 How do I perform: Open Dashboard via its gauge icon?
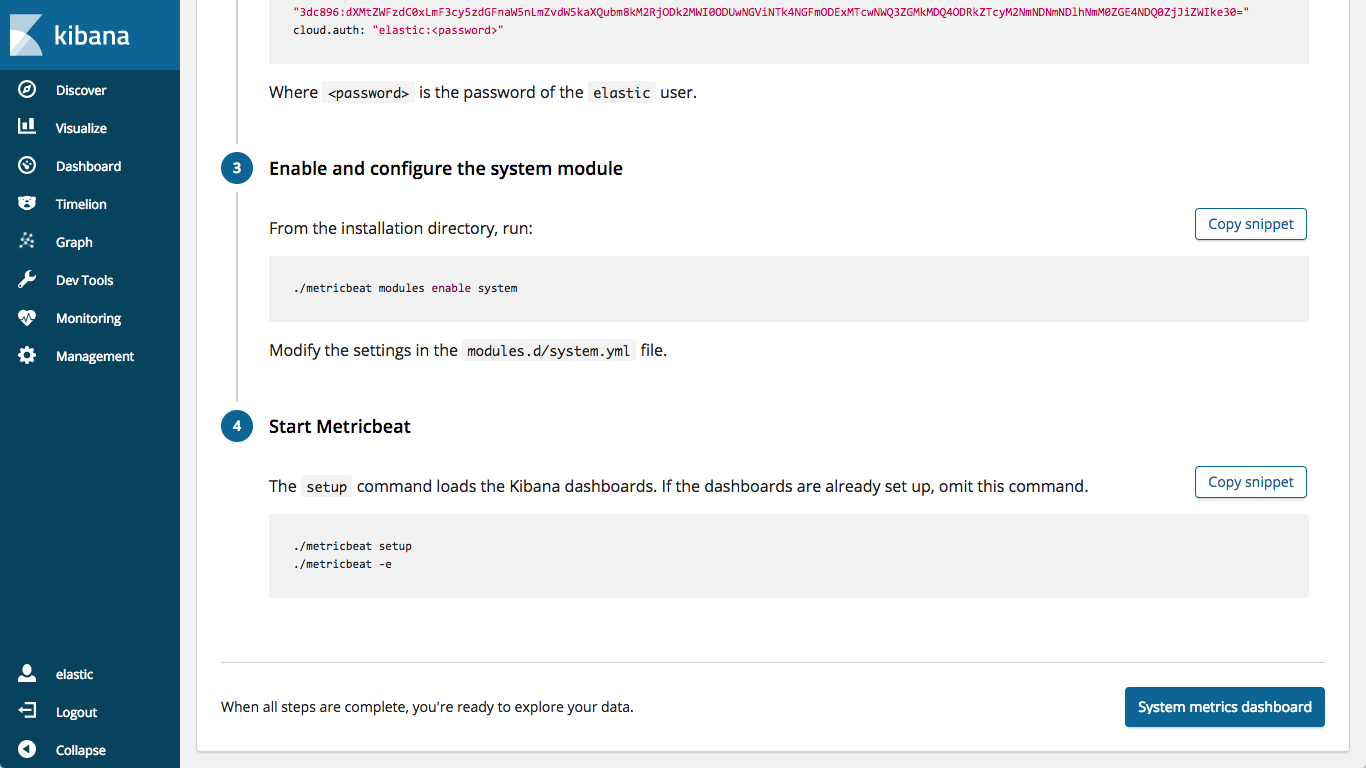[x=27, y=166]
